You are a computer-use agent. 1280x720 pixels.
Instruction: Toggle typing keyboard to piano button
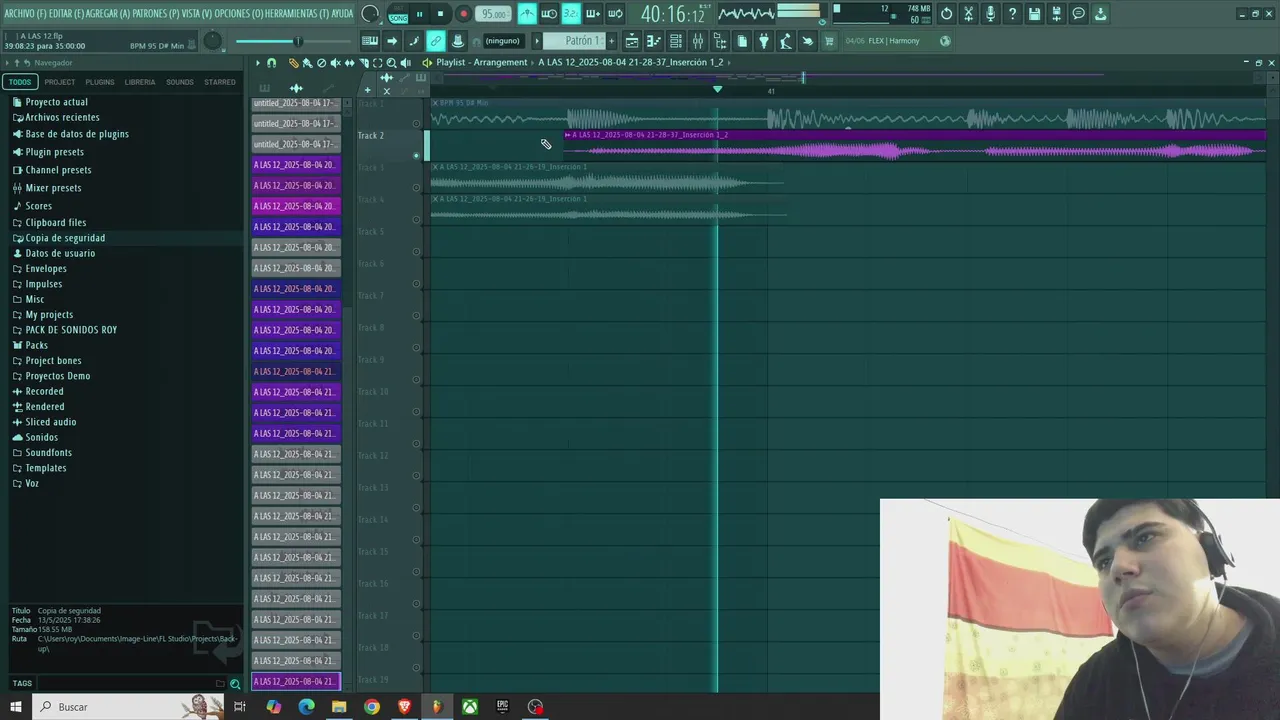click(x=369, y=41)
